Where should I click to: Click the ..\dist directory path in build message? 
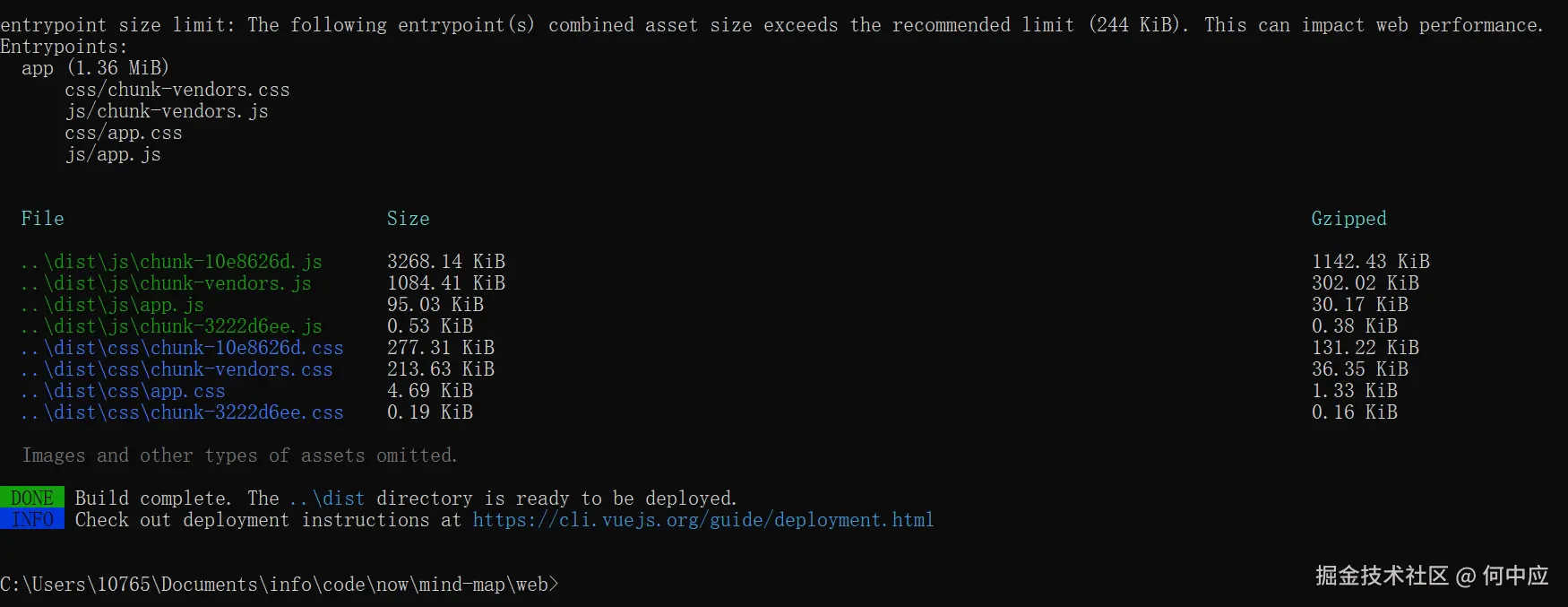click(x=327, y=499)
